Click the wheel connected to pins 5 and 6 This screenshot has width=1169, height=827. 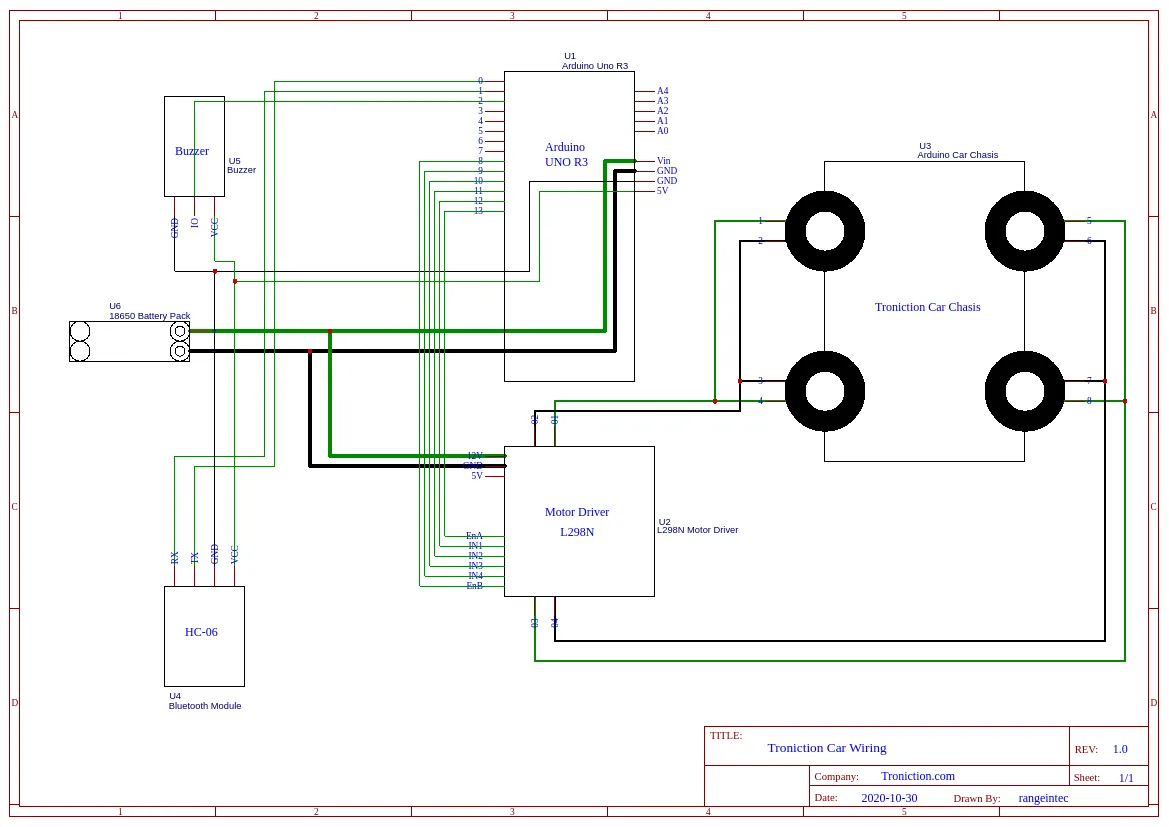1024,231
